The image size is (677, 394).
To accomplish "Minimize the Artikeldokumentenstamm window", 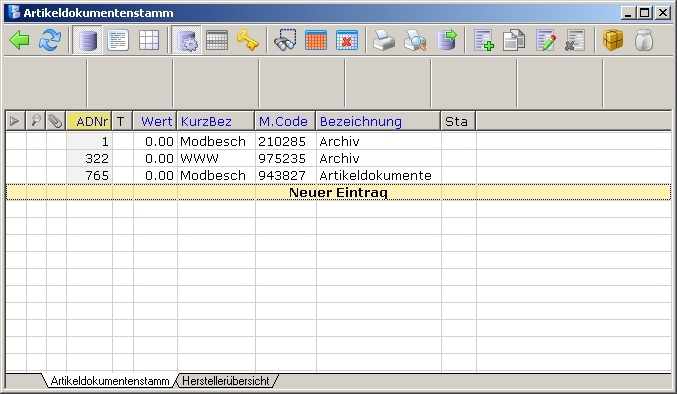I will (628, 13).
